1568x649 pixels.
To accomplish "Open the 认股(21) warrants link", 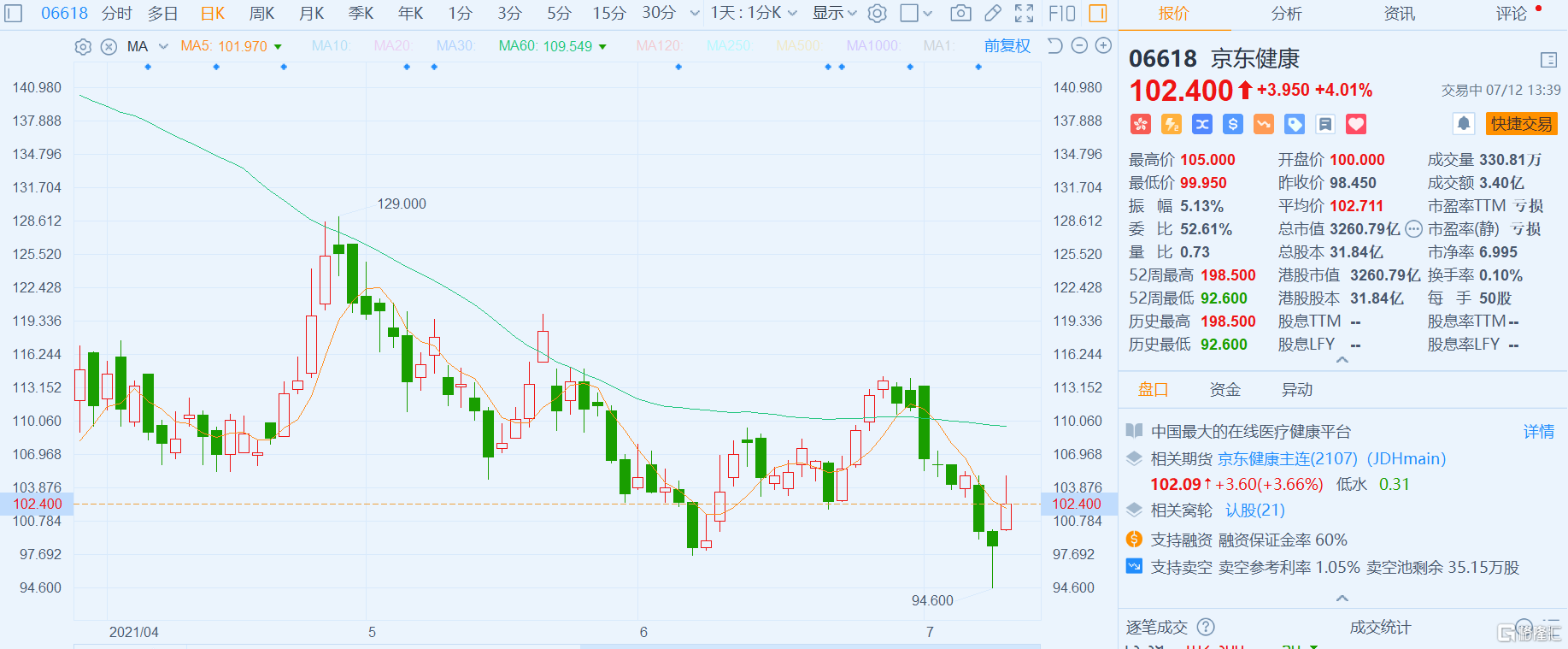I will click(1255, 510).
